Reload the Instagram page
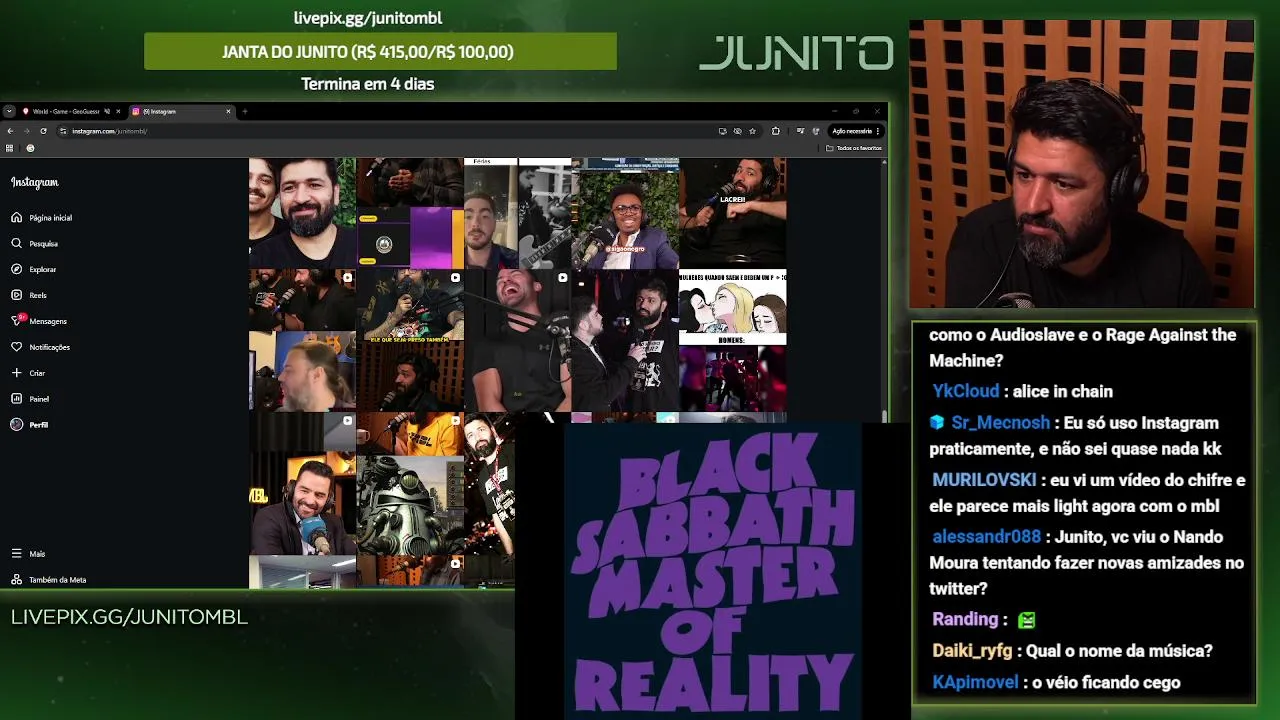1280x720 pixels. pyautogui.click(x=43, y=131)
